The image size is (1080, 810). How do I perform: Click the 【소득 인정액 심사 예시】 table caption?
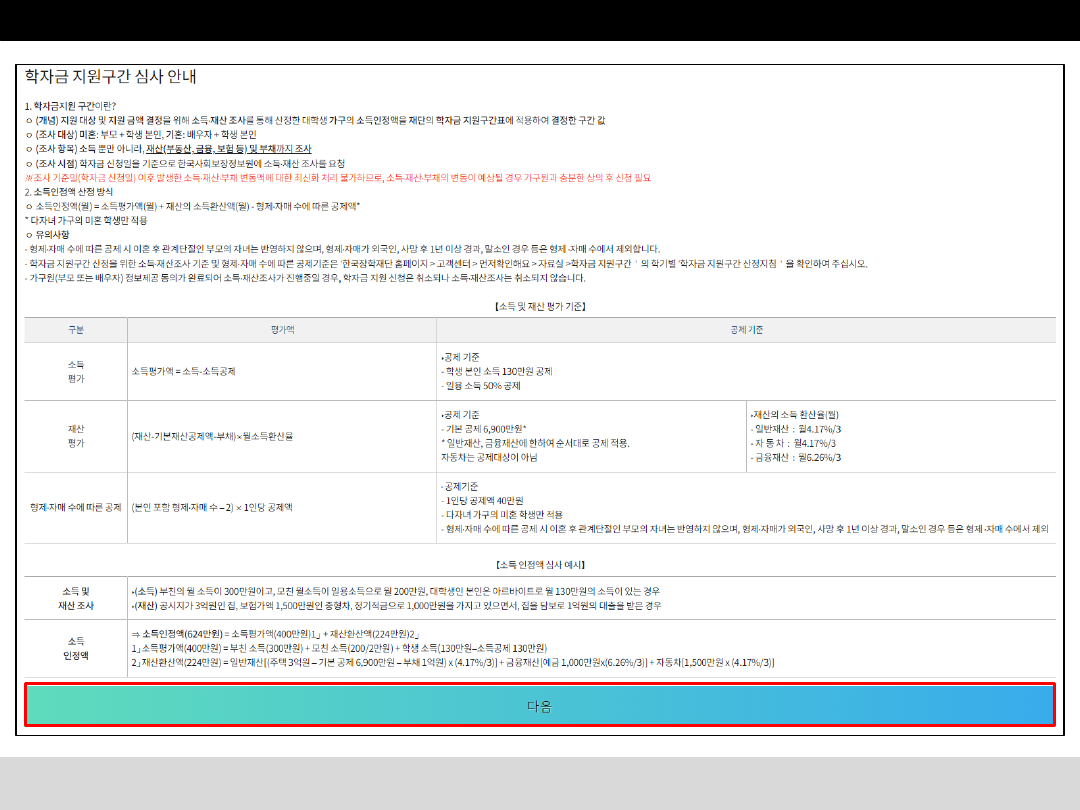click(540, 564)
